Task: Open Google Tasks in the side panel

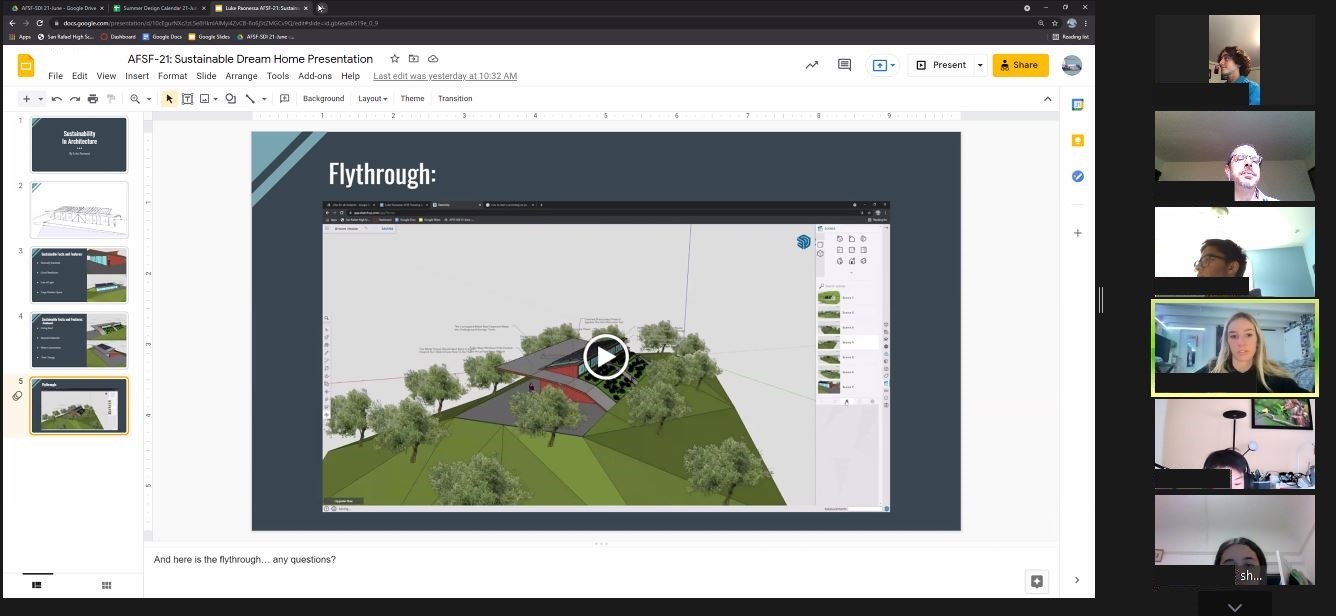Action: pos(1078,176)
